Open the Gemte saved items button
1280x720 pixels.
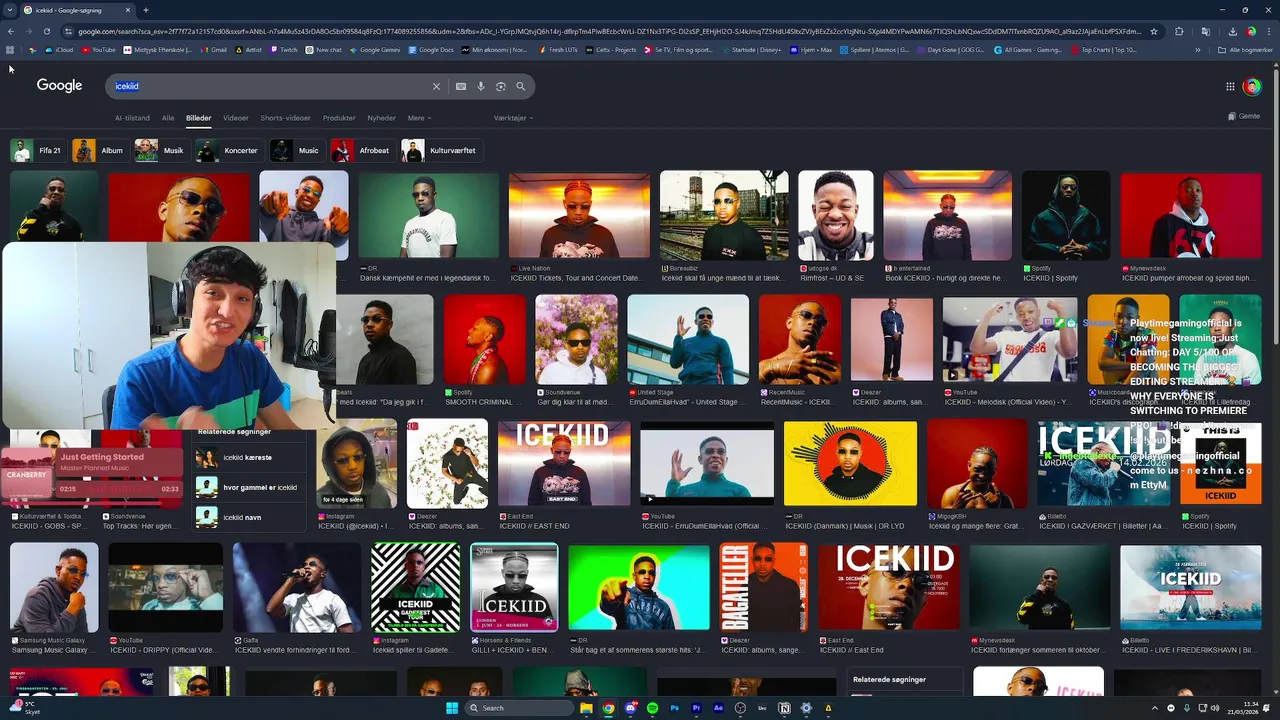click(x=1244, y=117)
